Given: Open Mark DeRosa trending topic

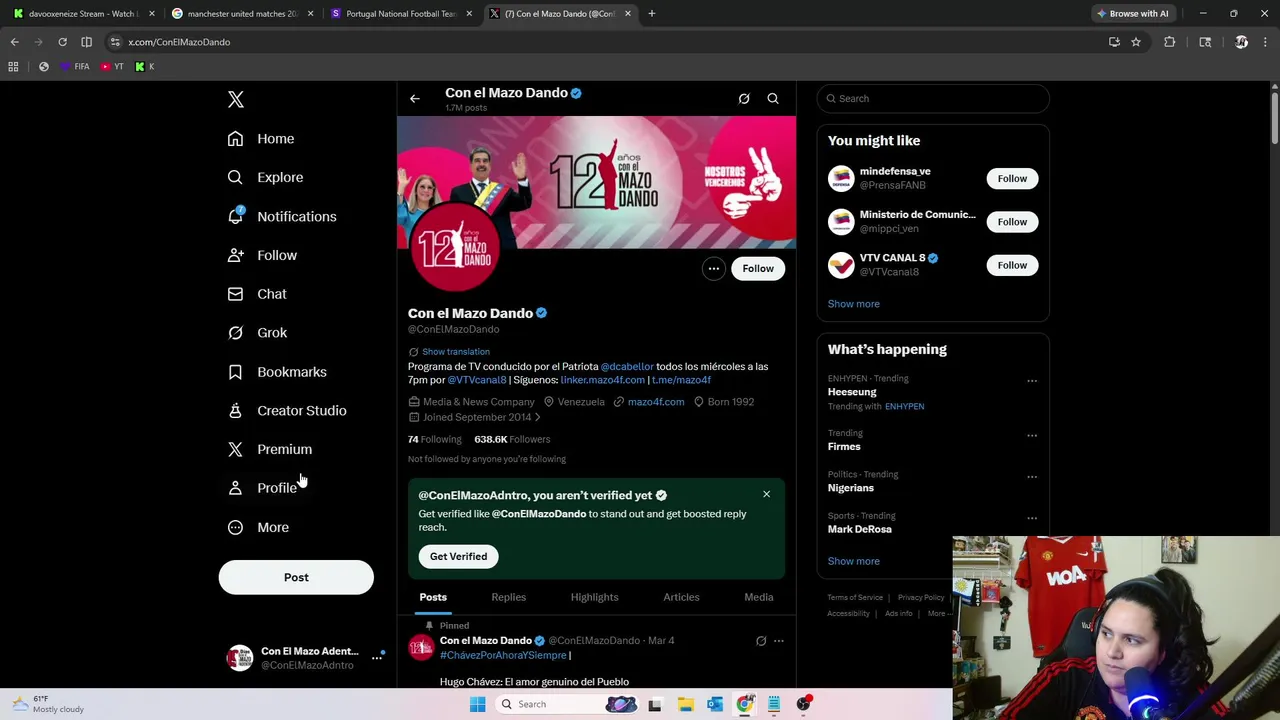Looking at the screenshot, I should point(860,529).
